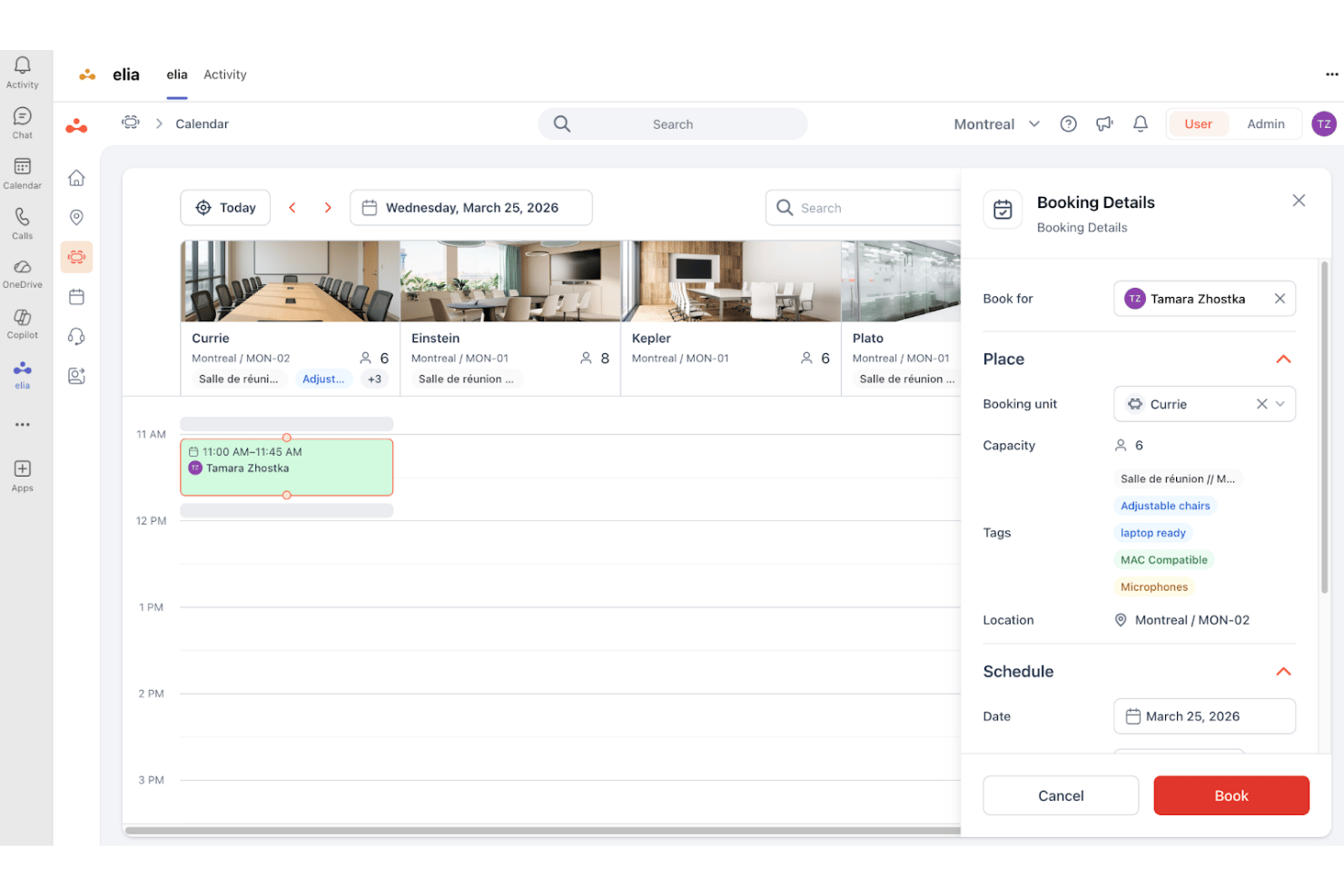Open the Copilot app in Teams sidebar

click(x=22, y=322)
